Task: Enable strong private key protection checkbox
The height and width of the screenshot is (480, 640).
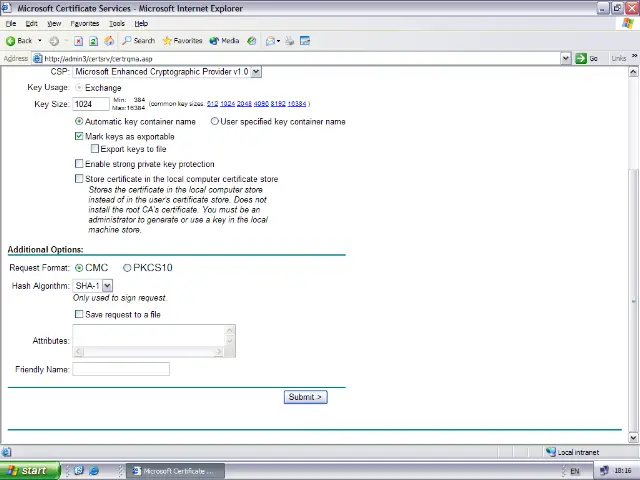Action: [x=80, y=164]
